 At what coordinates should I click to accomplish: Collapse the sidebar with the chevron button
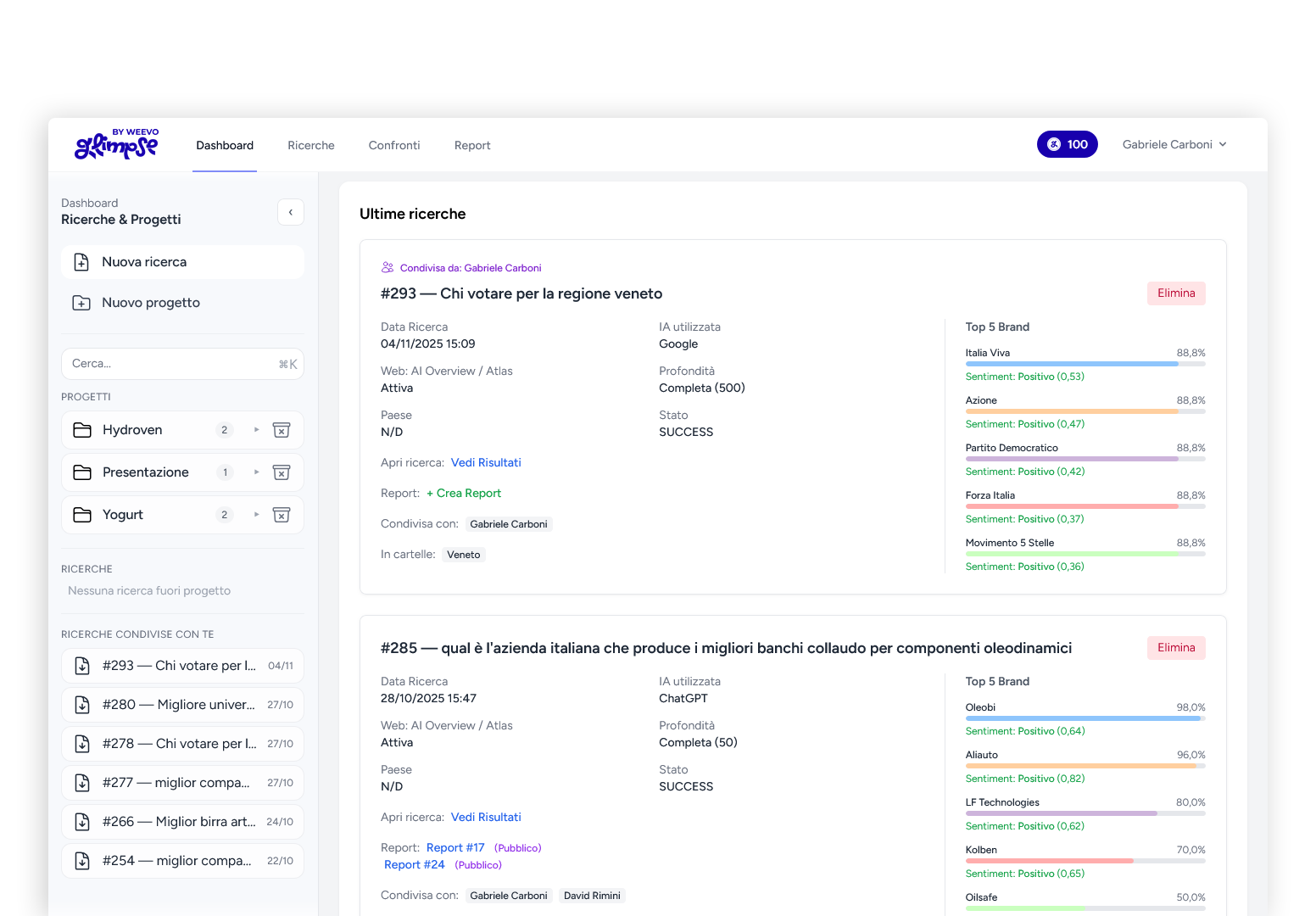point(291,212)
